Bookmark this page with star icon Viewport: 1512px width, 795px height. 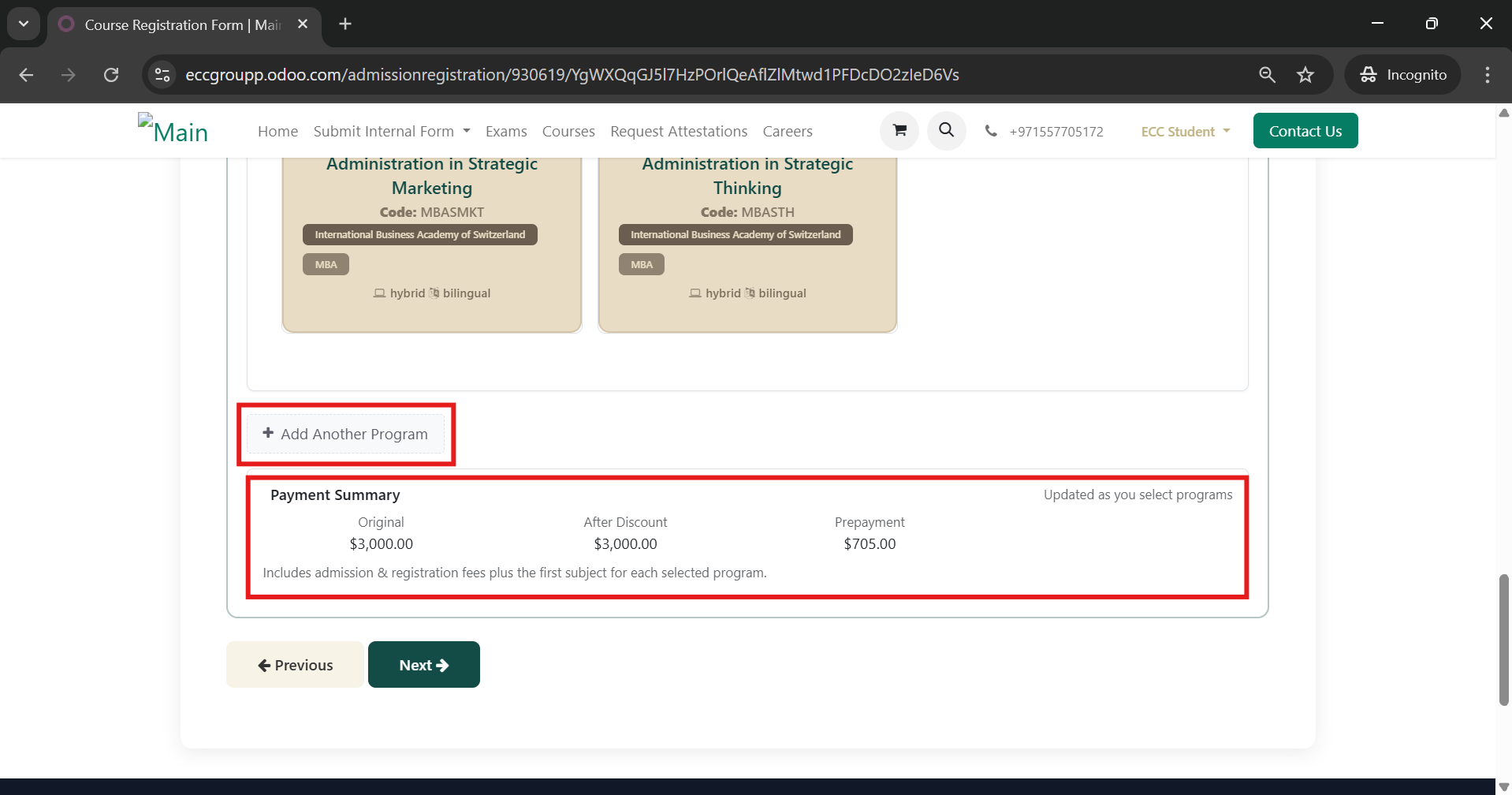(x=1305, y=75)
